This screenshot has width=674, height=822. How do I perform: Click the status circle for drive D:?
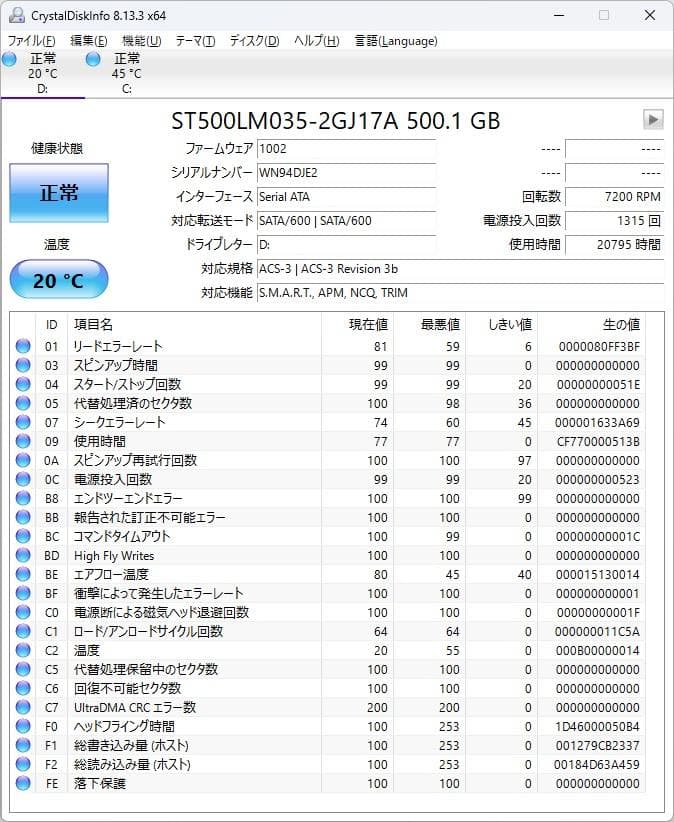(9, 59)
